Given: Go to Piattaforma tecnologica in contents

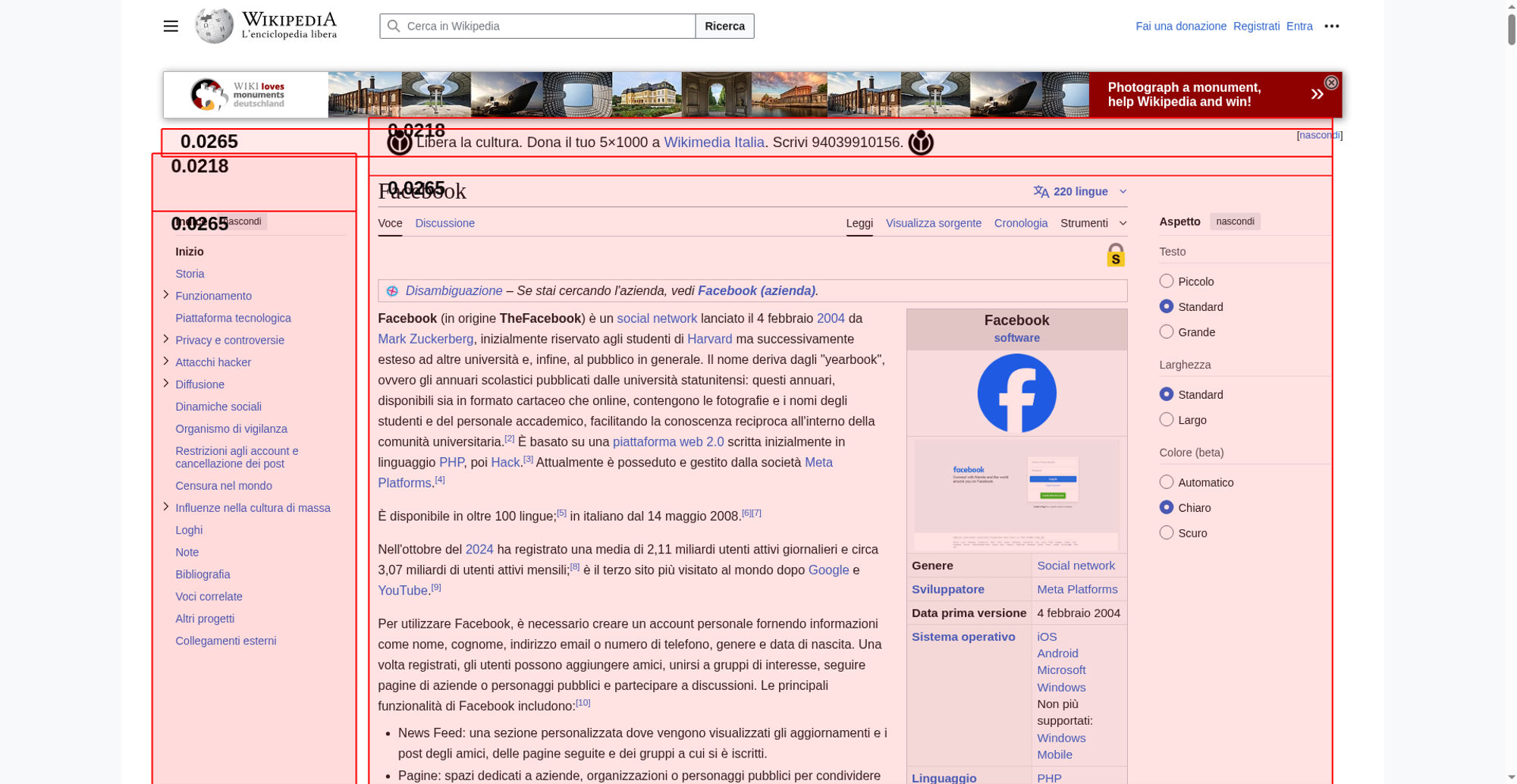Looking at the screenshot, I should [x=233, y=318].
